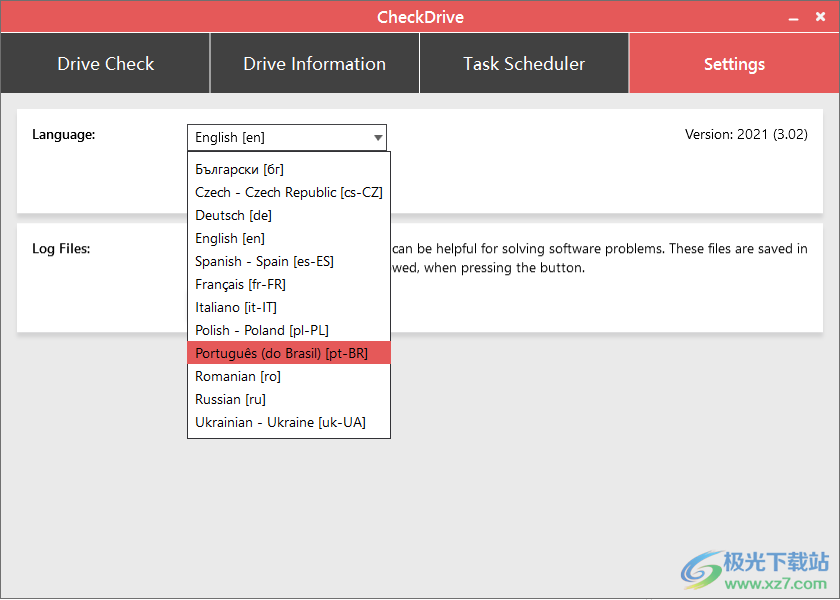Select Italiano [it-IT] language
This screenshot has width=840, height=600.
pyautogui.click(x=289, y=308)
